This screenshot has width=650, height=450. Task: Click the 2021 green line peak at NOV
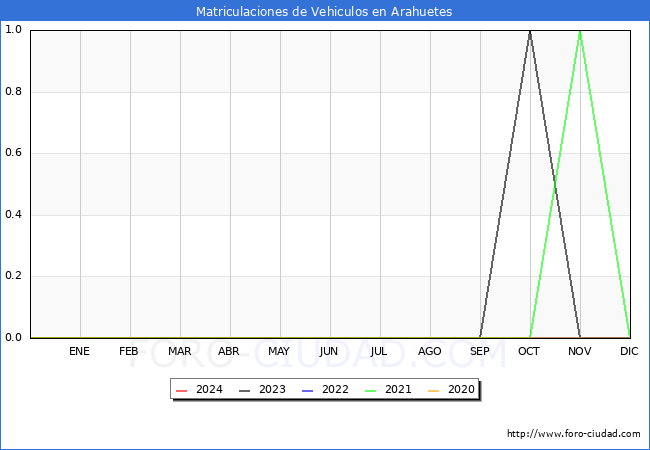[580, 31]
